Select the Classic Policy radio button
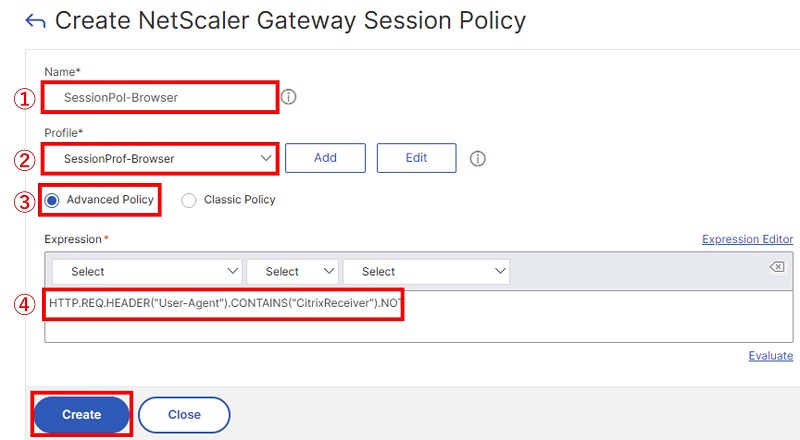This screenshot has height=440, width=800. pos(189,200)
